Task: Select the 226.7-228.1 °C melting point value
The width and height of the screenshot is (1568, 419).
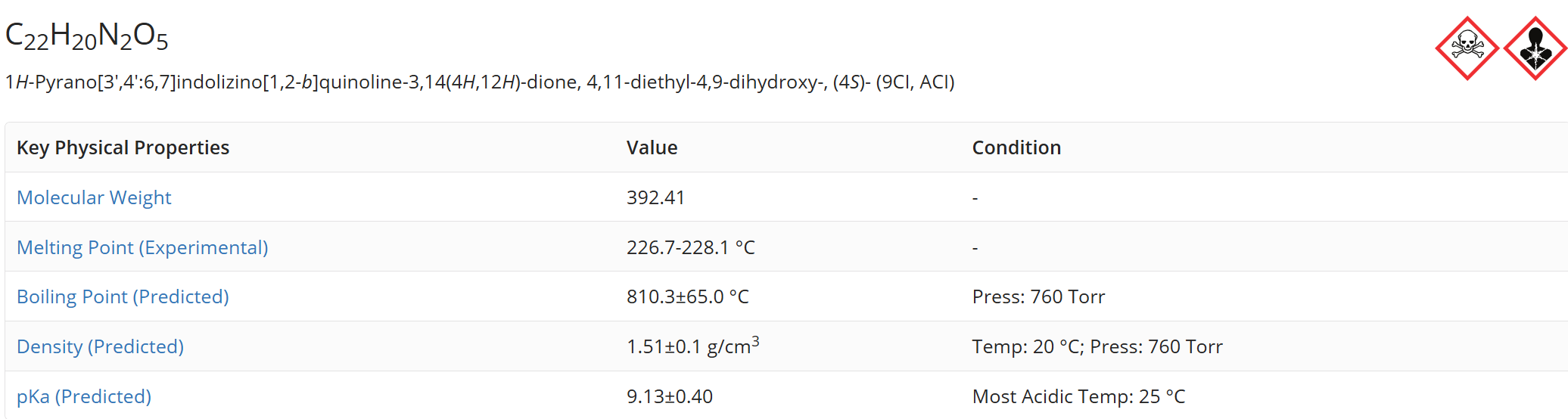Action: click(691, 247)
